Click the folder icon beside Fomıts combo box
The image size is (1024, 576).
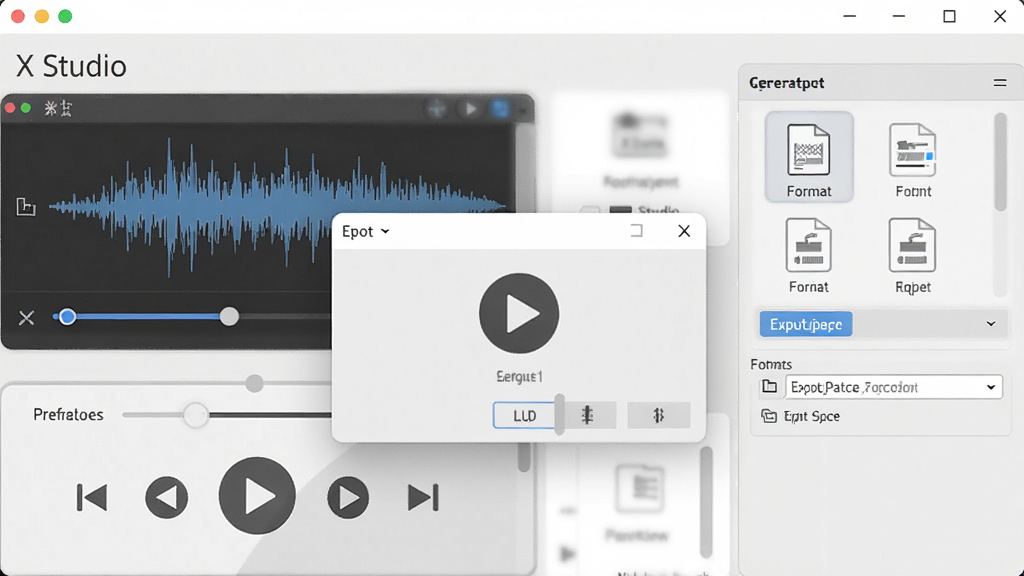click(769, 387)
